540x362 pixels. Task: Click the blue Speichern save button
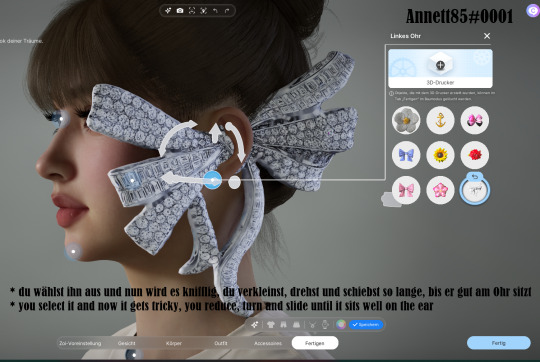[x=366, y=324]
